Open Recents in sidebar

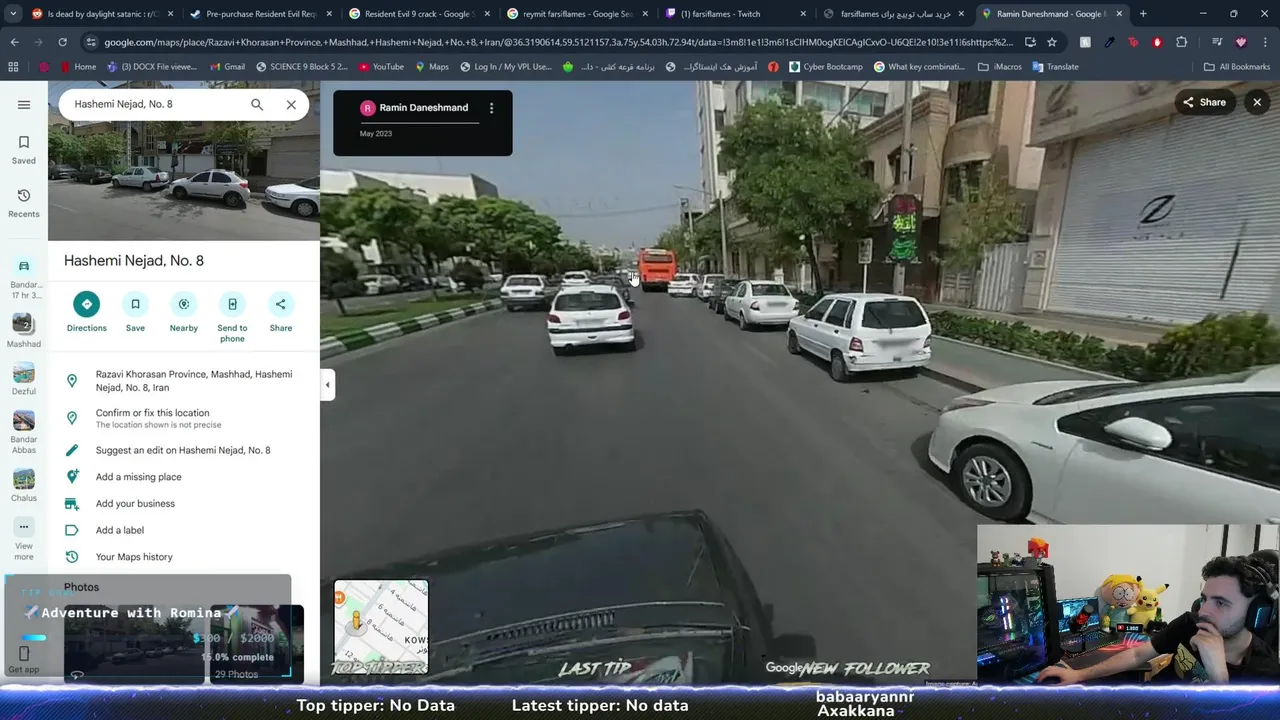[x=24, y=203]
